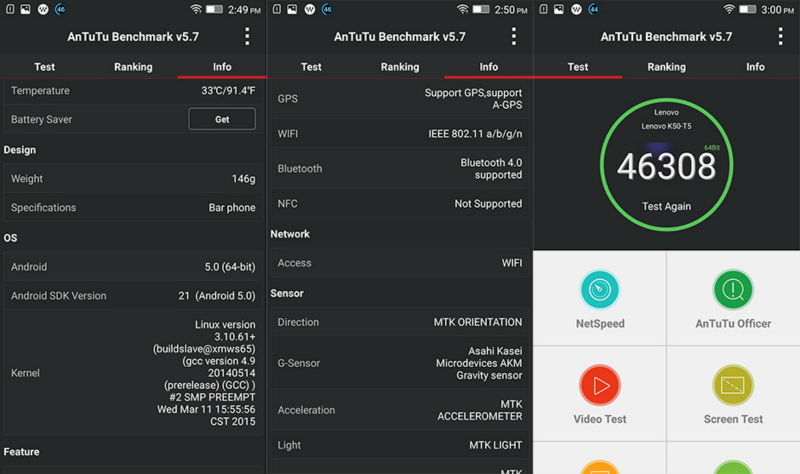This screenshot has width=800, height=474.
Task: Select the WIFI IEEE 802.11 a/b/g/n row
Action: [x=400, y=134]
